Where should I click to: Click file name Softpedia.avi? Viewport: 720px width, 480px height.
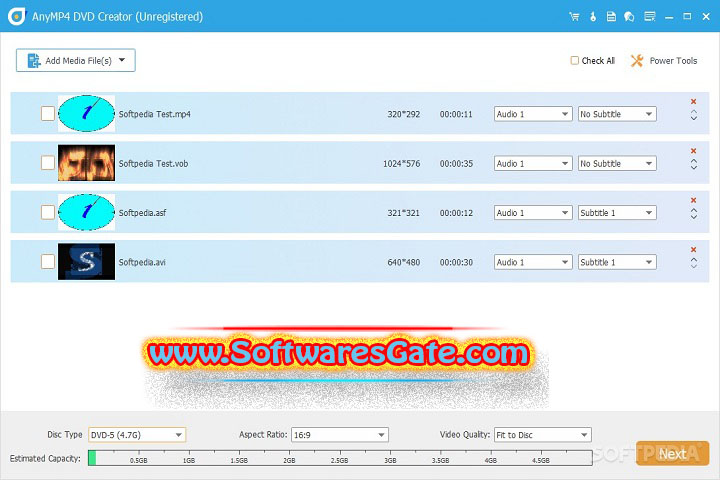[x=142, y=262]
